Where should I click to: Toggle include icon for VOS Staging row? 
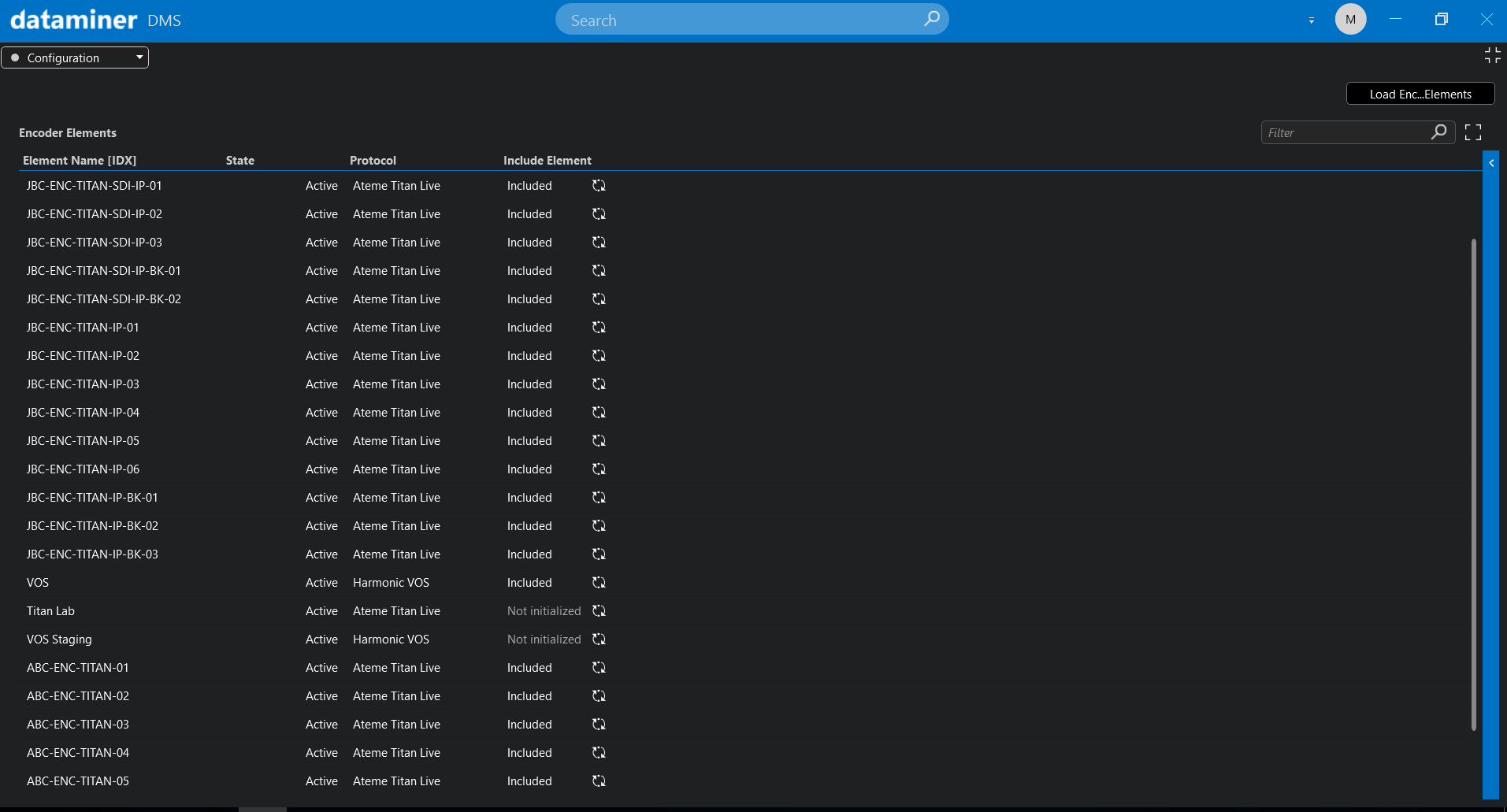pos(599,640)
